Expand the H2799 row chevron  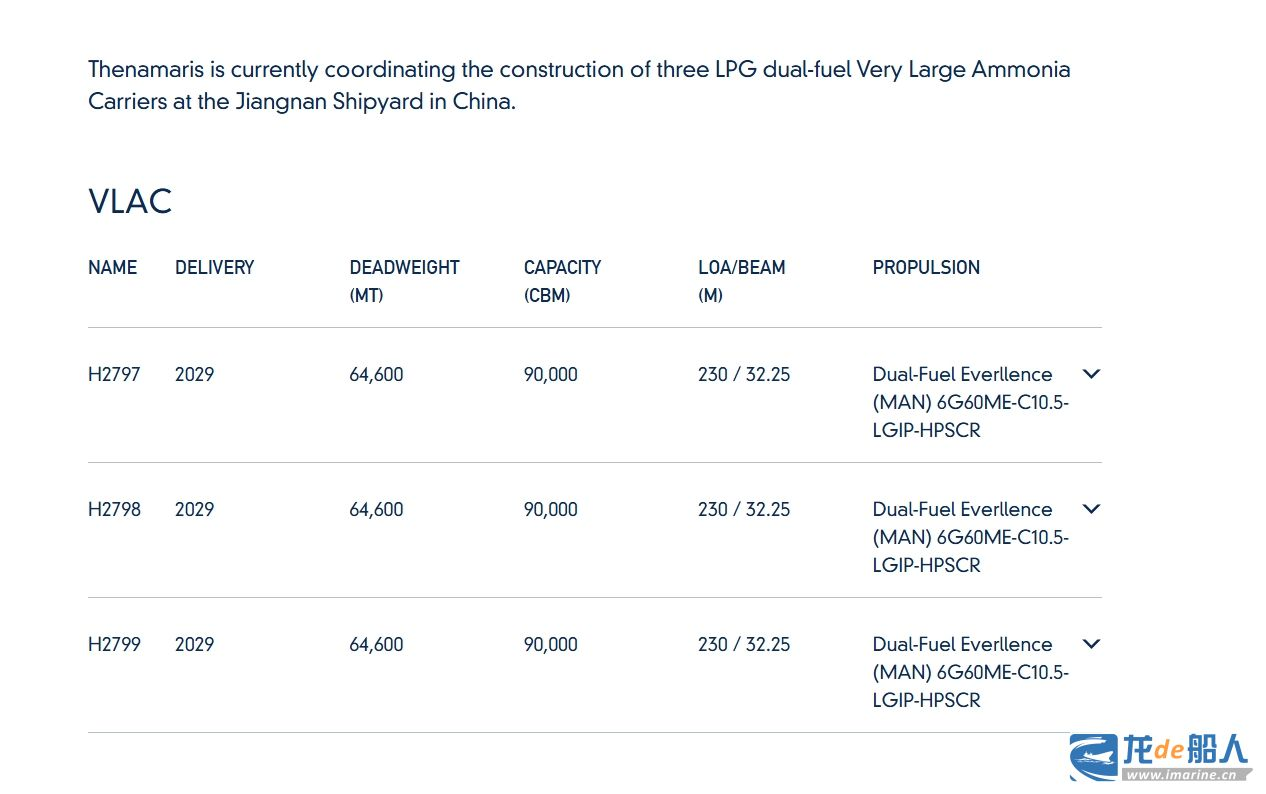pos(1091,644)
